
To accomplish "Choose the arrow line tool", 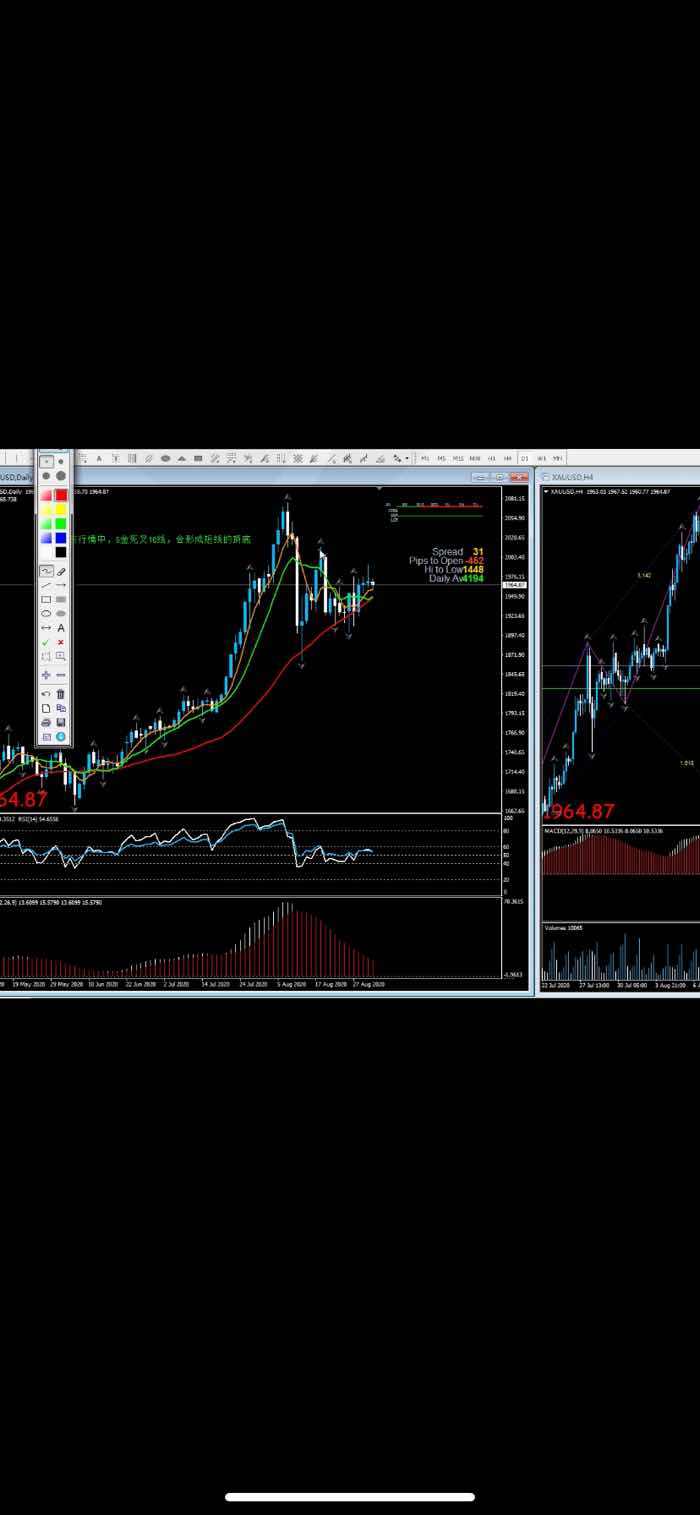I will [61, 585].
